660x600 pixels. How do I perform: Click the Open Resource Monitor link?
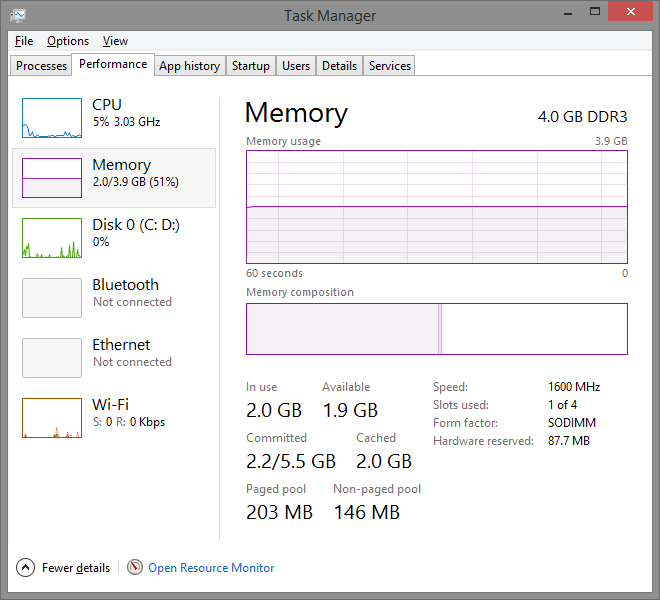pyautogui.click(x=211, y=568)
